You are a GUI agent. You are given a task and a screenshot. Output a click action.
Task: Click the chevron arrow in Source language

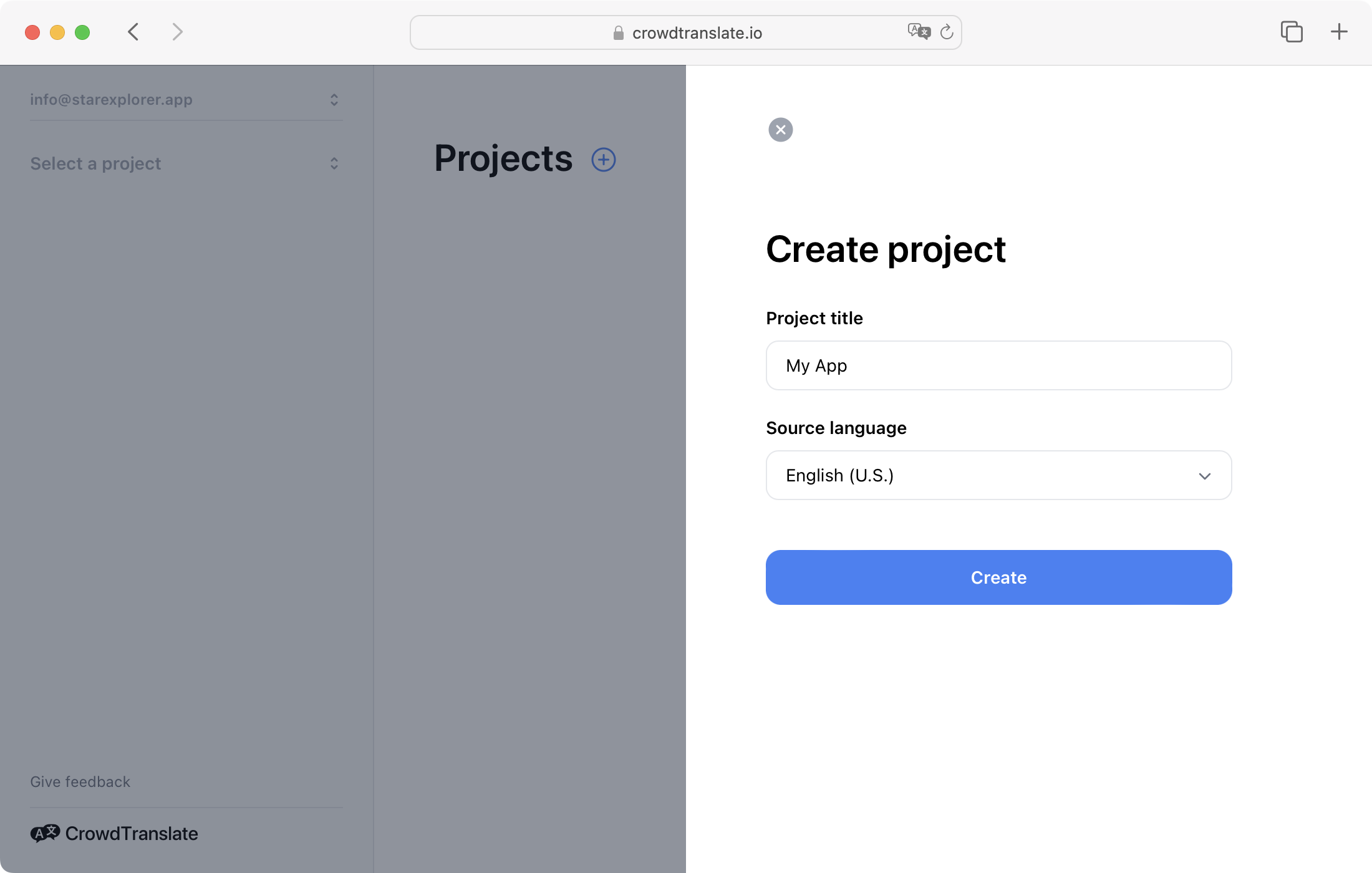pos(1204,476)
